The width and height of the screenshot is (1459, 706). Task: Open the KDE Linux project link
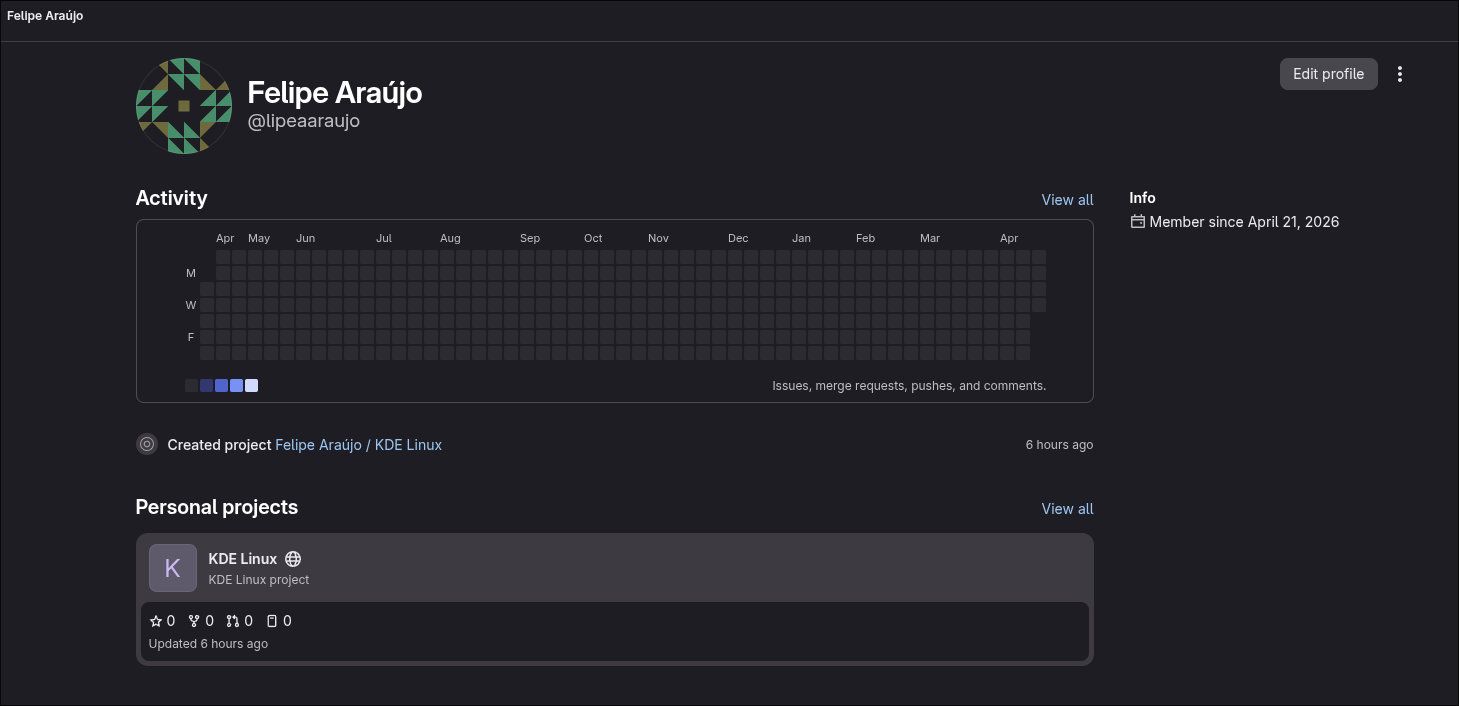click(242, 559)
